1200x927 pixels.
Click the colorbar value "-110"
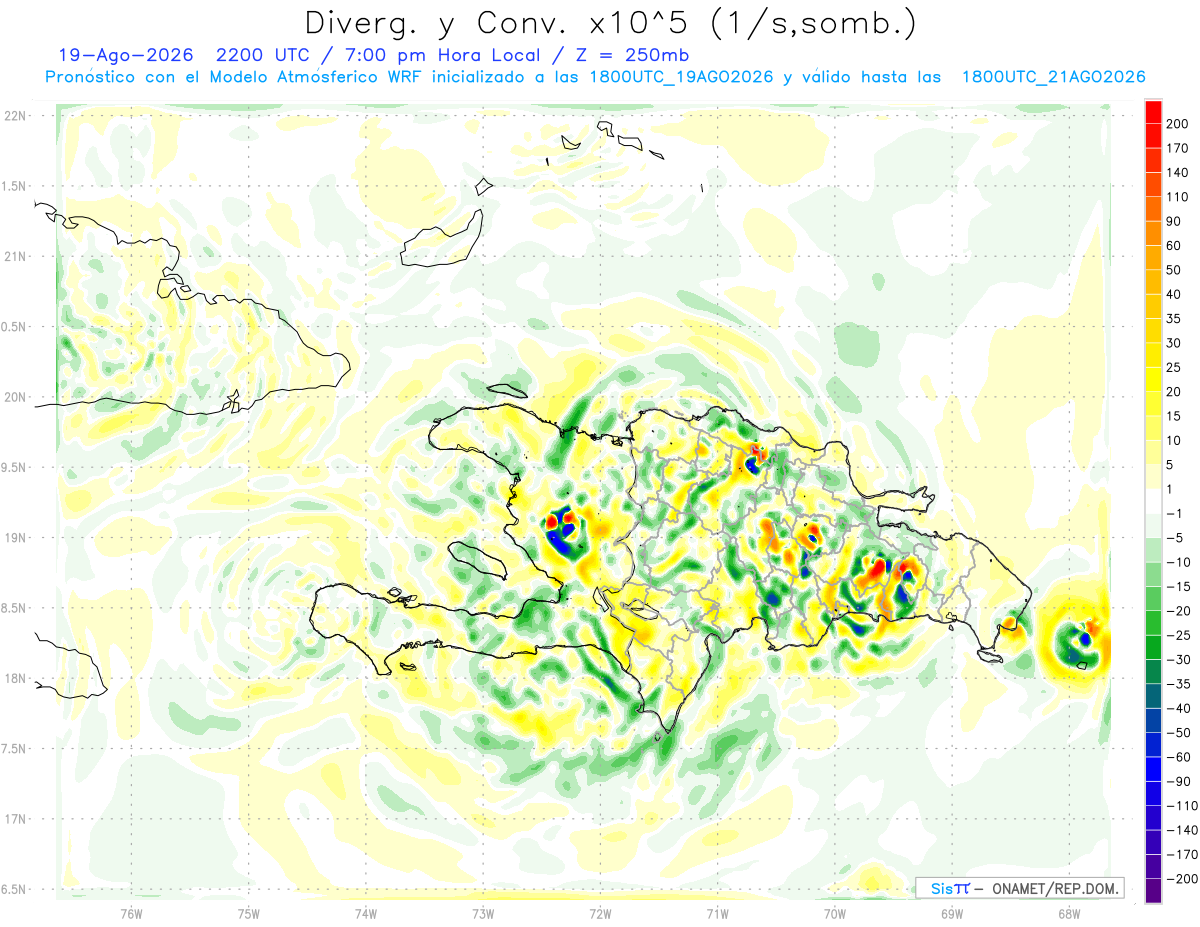pos(1180,805)
